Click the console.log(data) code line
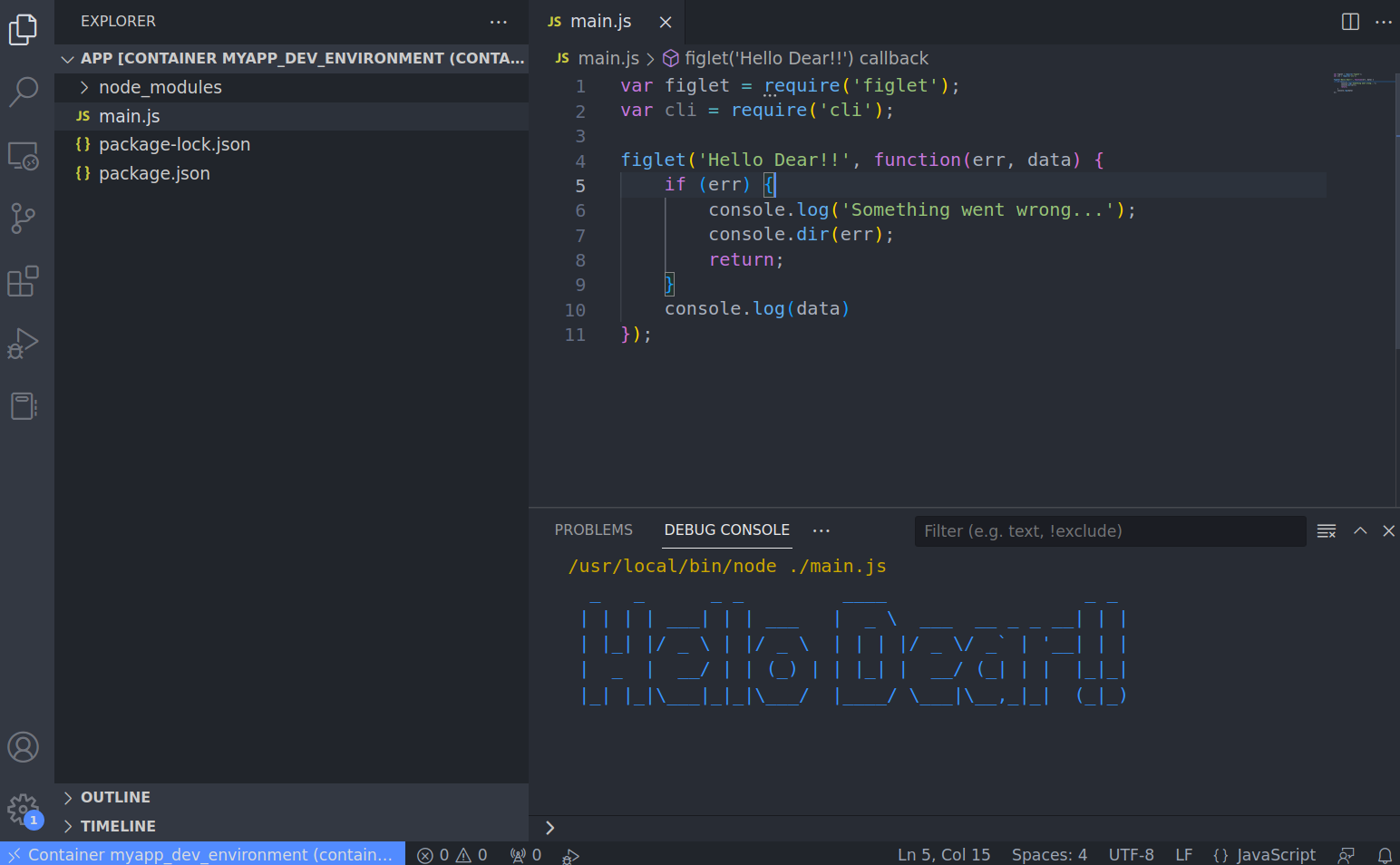This screenshot has width=1400, height=865. coord(757,309)
